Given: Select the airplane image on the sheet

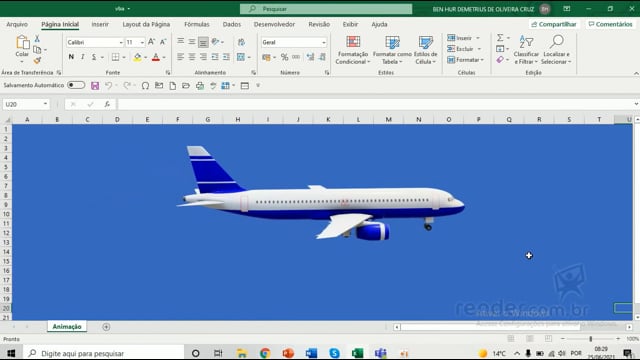Looking at the screenshot, I should 320,193.
